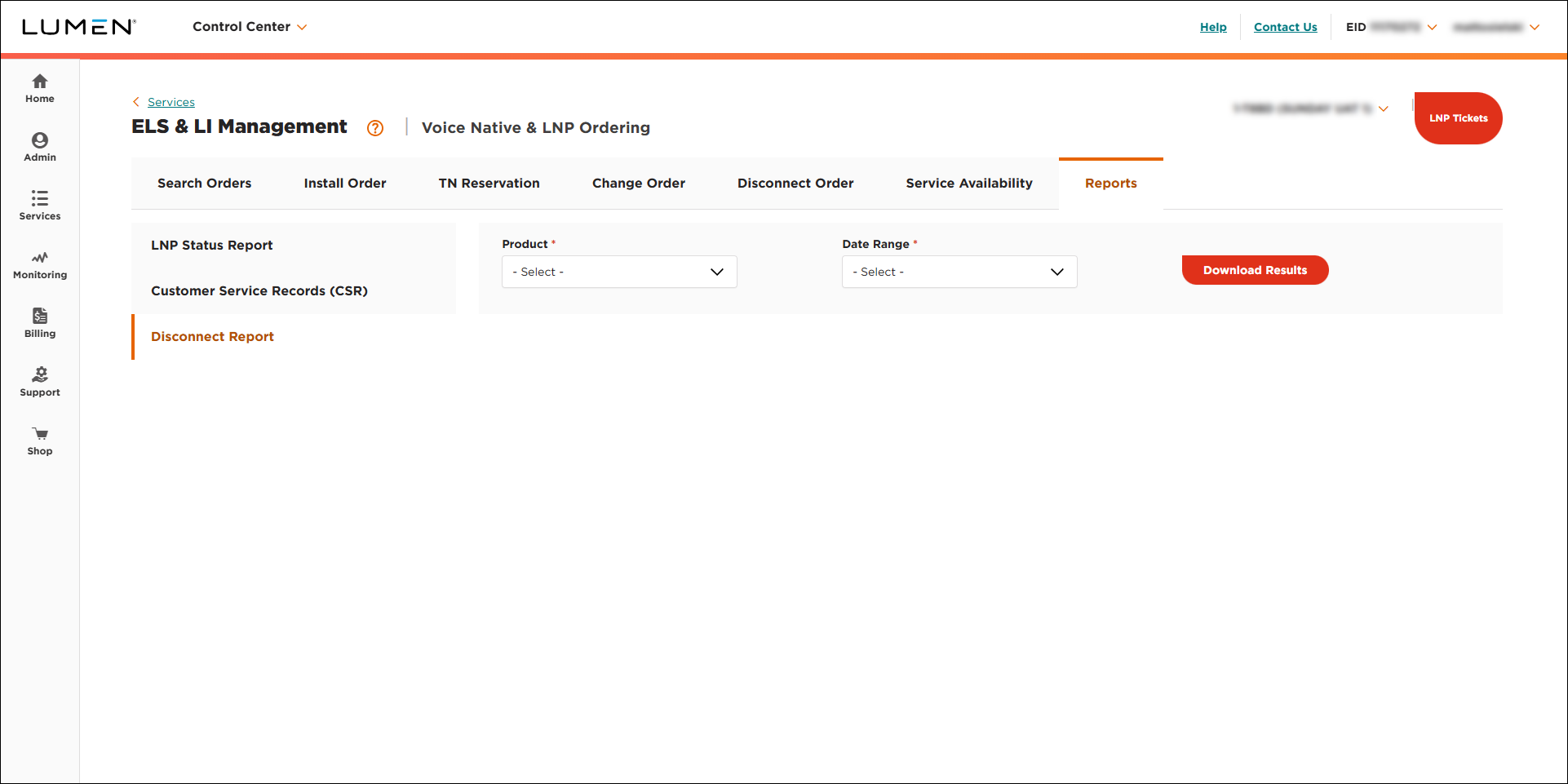Image resolution: width=1568 pixels, height=784 pixels.
Task: Open the Monitoring sidebar icon
Action: [40, 258]
